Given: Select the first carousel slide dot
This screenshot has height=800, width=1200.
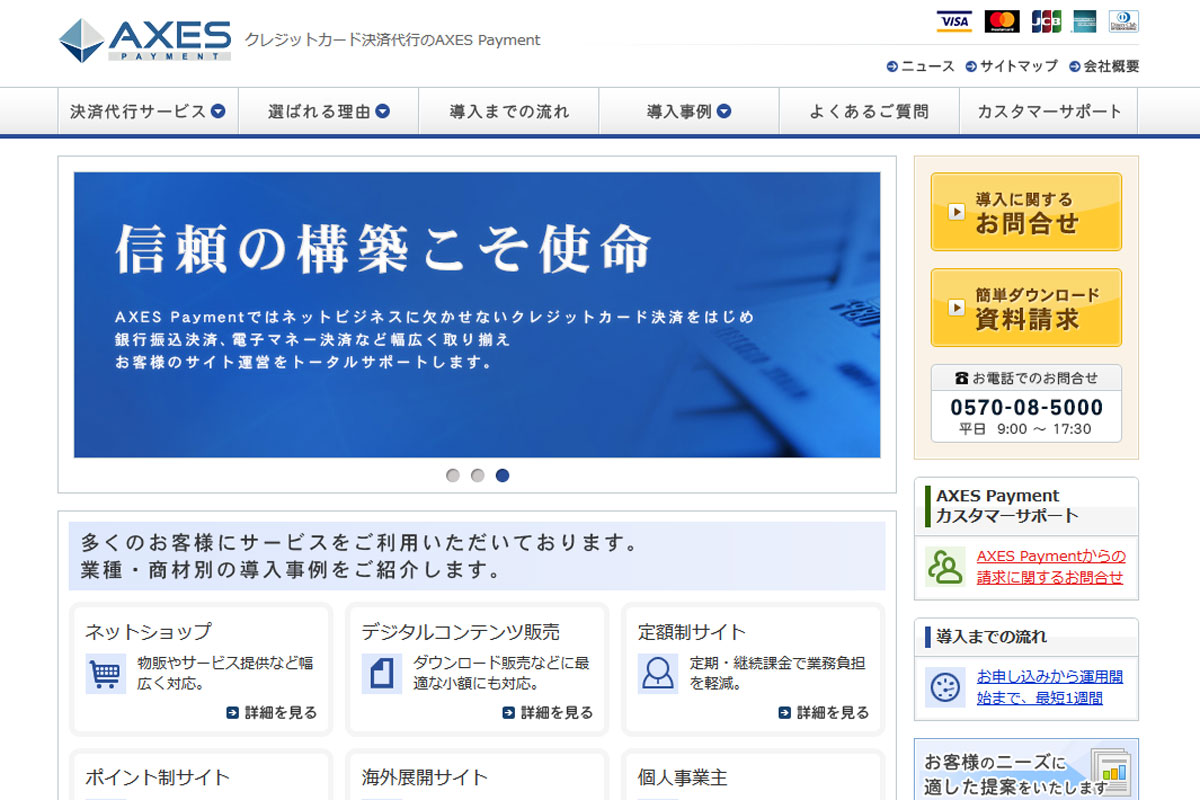Looking at the screenshot, I should click(x=453, y=476).
